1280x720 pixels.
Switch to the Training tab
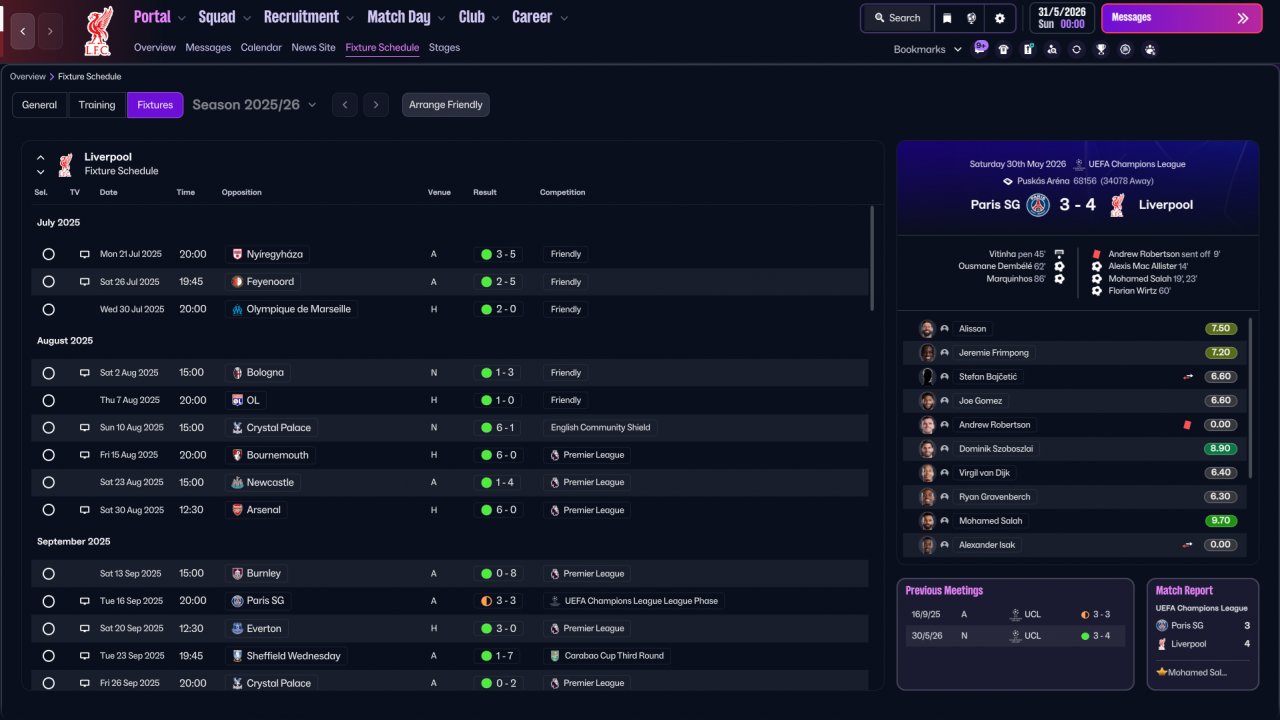[x=97, y=105]
